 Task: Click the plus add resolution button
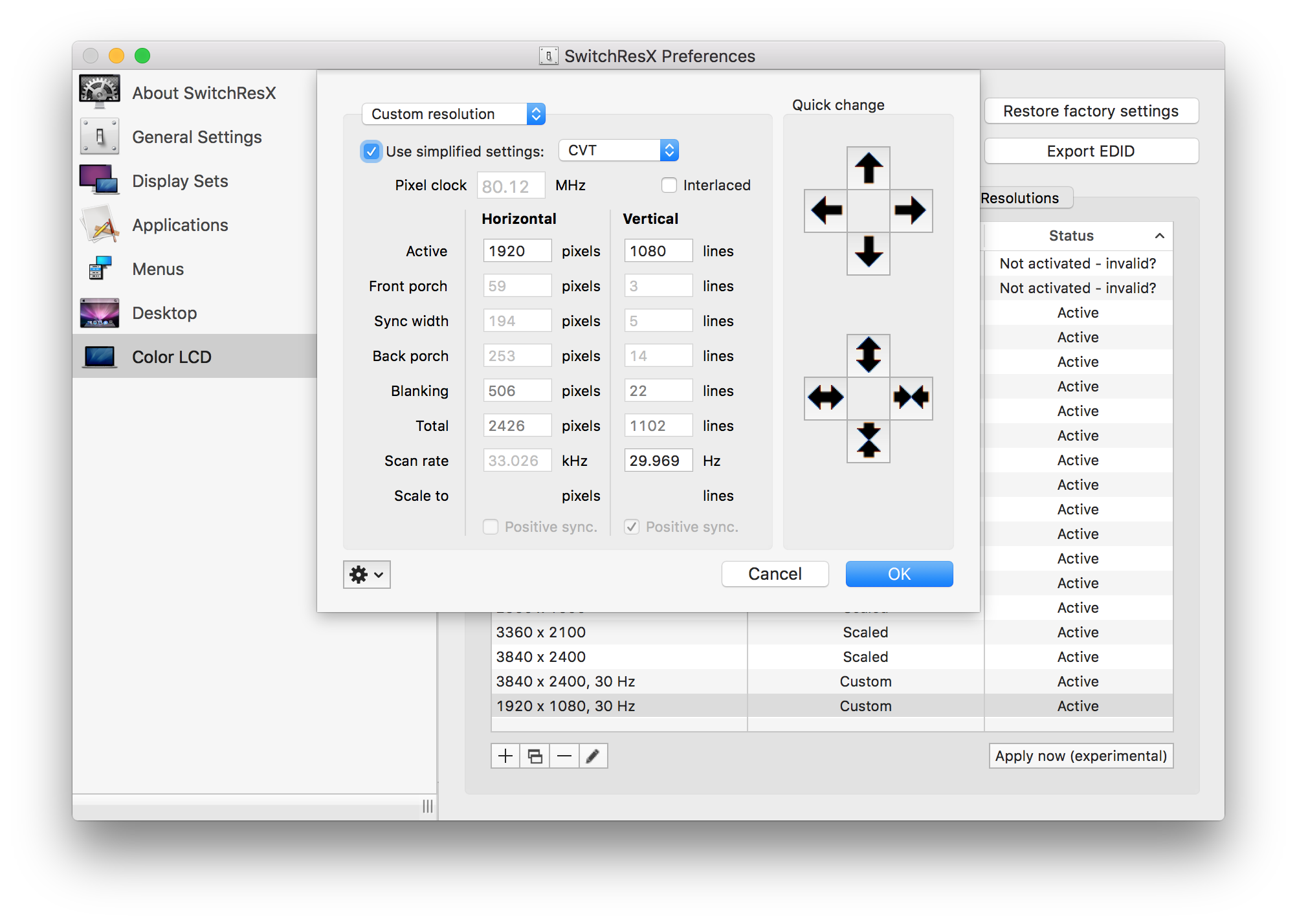[x=505, y=756]
